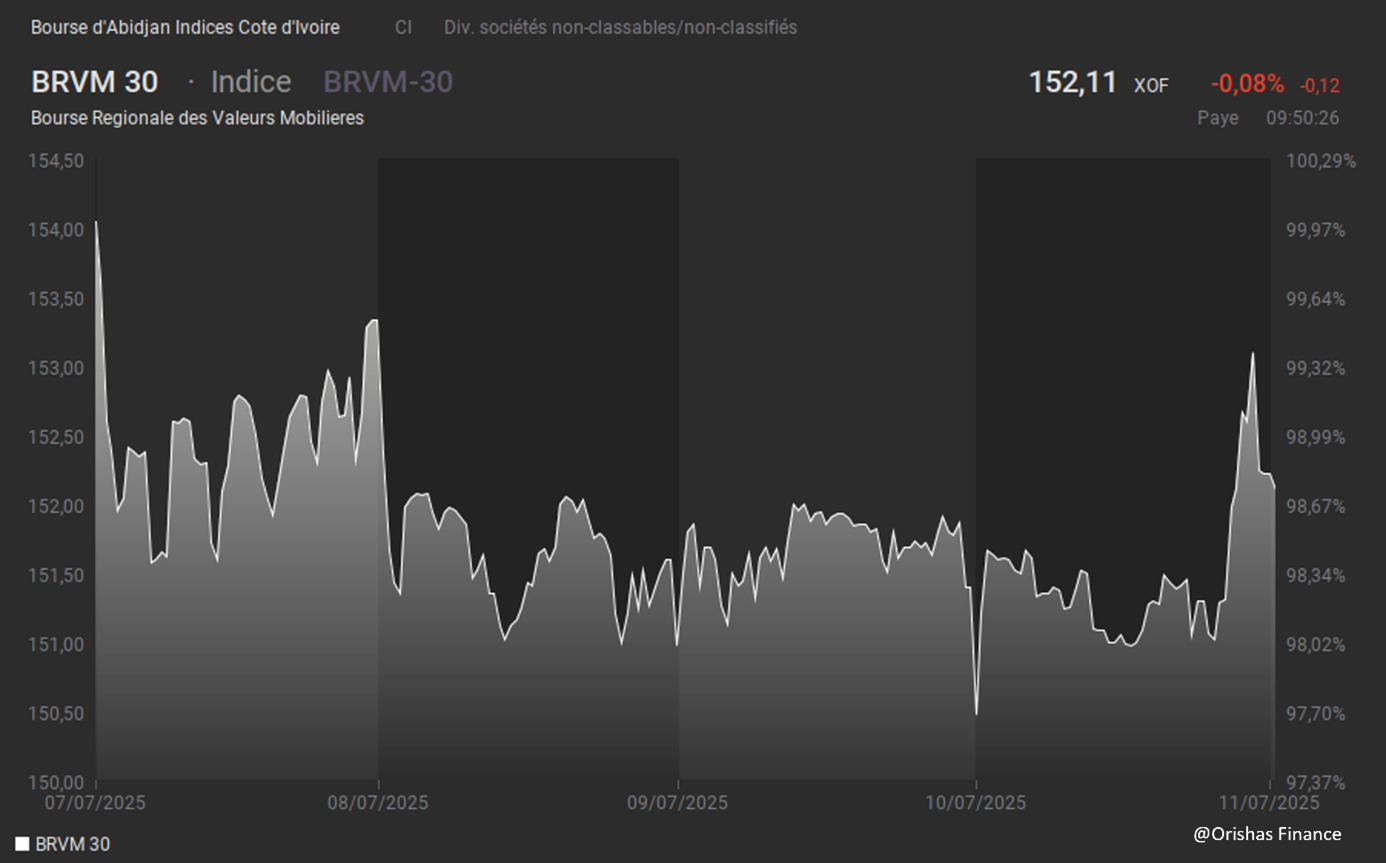Click the Paye status label
This screenshot has width=1386, height=863.
[x=1218, y=118]
